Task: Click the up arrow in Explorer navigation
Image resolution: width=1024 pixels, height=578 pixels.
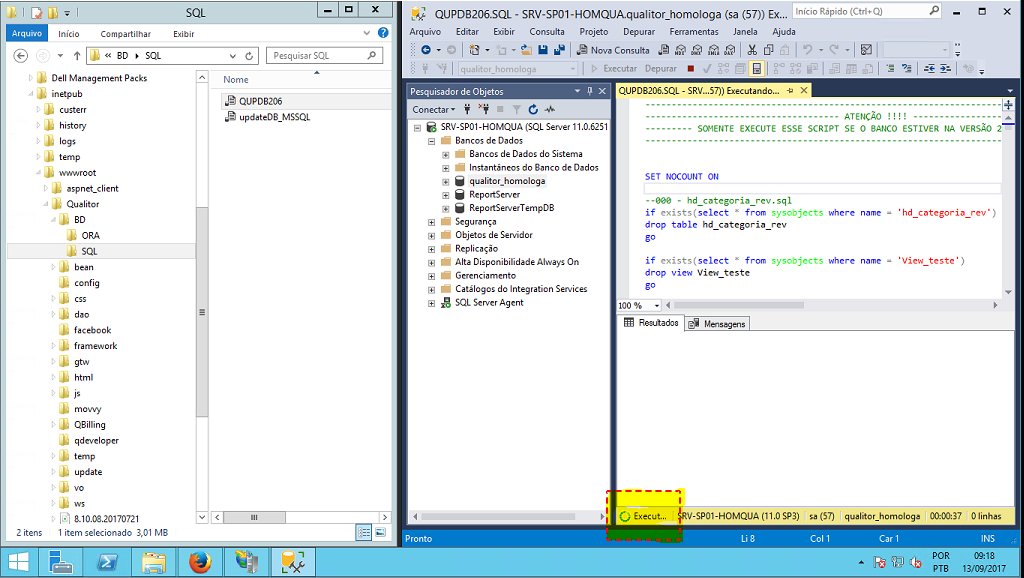Action: pyautogui.click(x=77, y=56)
